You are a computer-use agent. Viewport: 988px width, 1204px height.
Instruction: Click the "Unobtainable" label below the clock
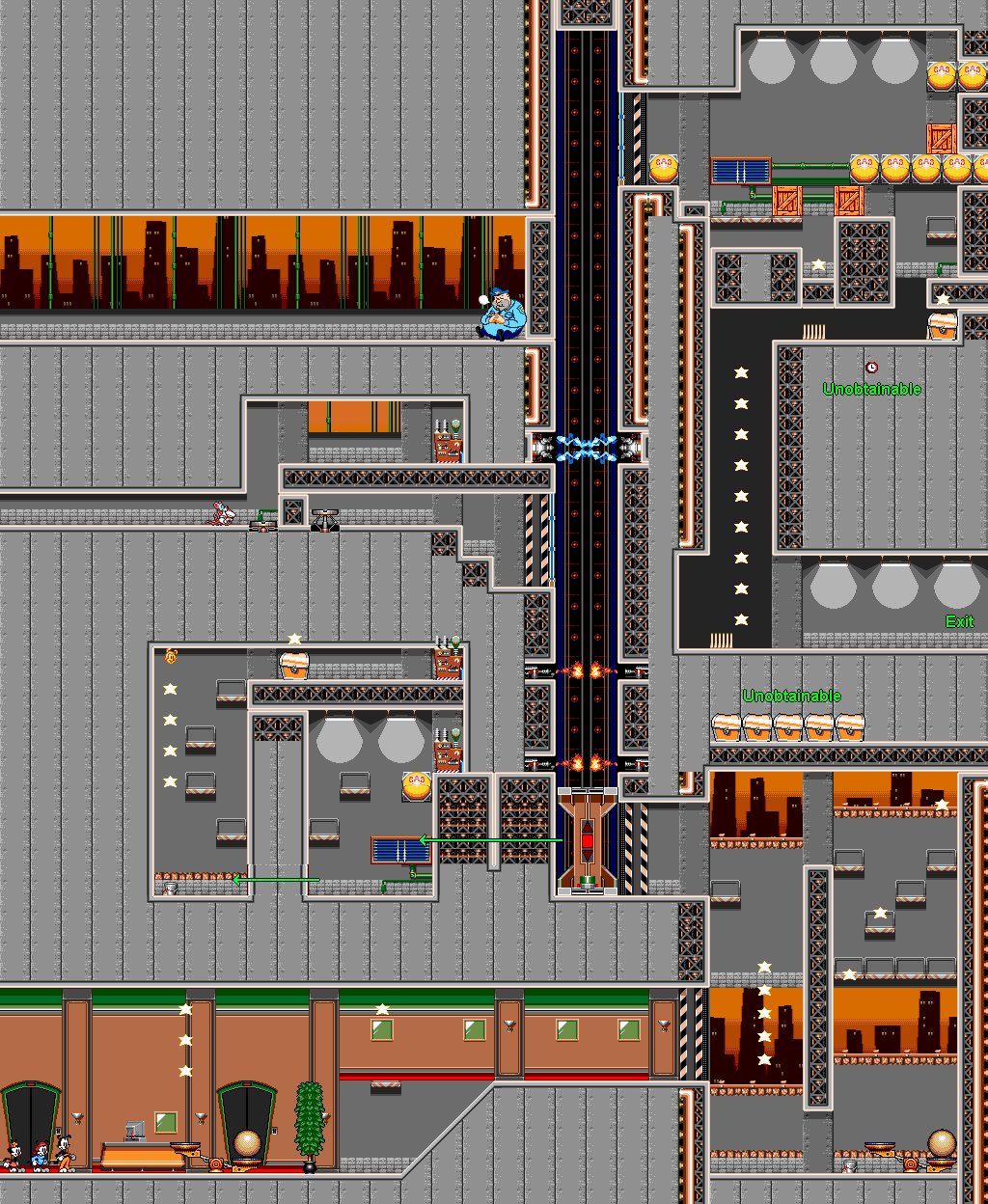pyautogui.click(x=871, y=389)
